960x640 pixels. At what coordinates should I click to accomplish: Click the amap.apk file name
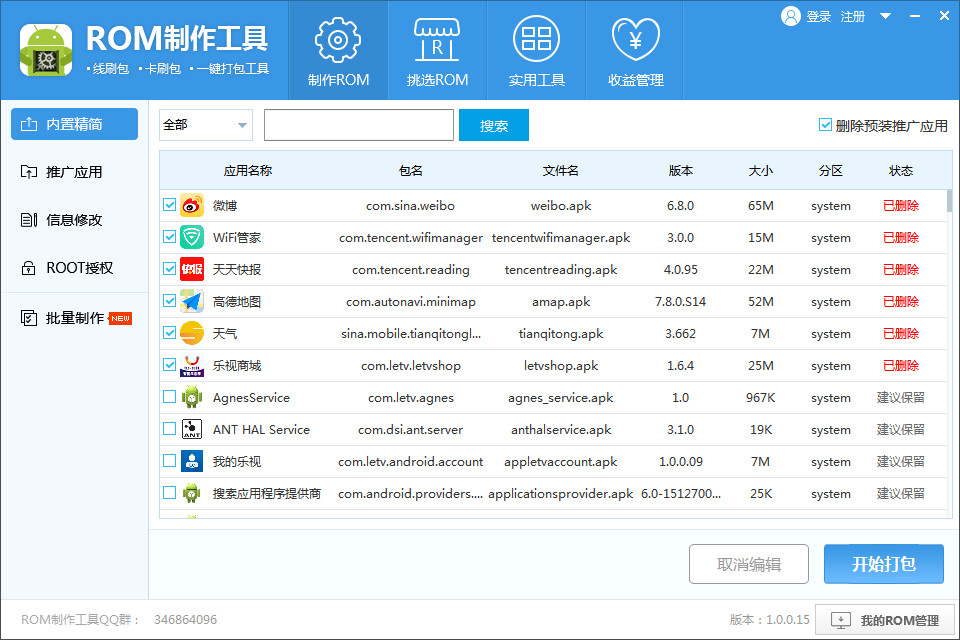tap(561, 302)
